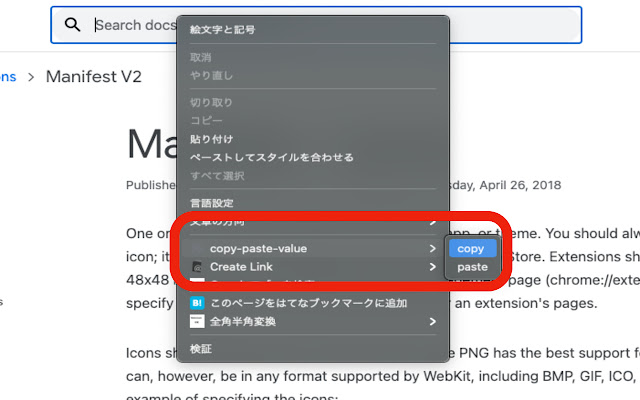Image resolution: width=640 pixels, height=400 pixels.
Task: Select copy in the submenu
Action: click(x=472, y=248)
